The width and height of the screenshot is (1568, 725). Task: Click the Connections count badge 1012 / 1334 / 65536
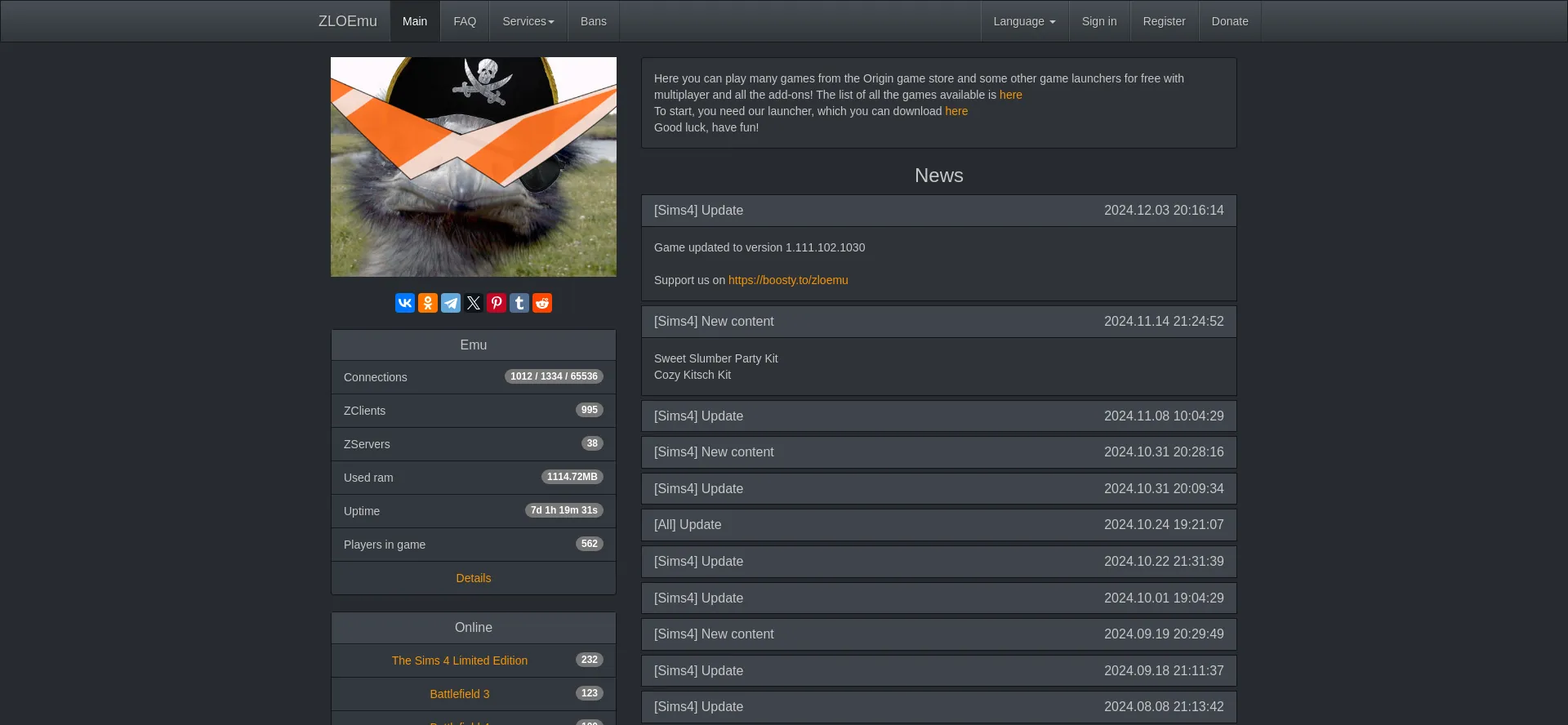[x=554, y=376]
